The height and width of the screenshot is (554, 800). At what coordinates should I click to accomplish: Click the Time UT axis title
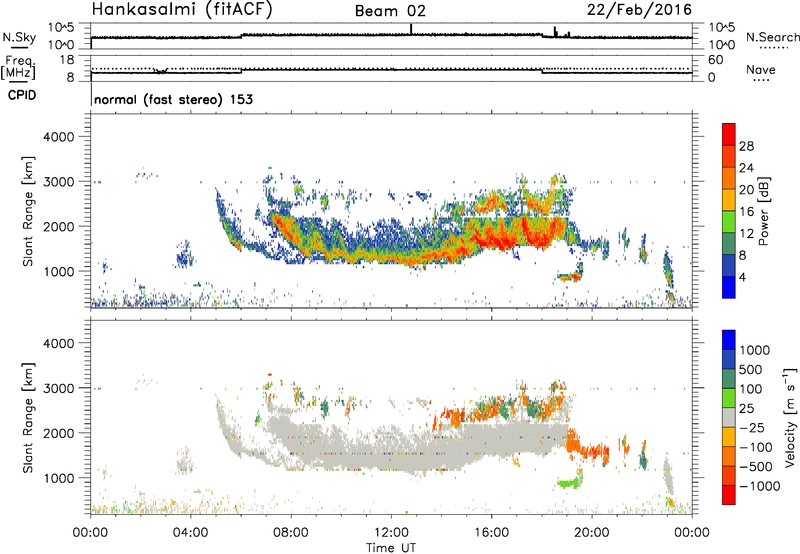(391, 548)
